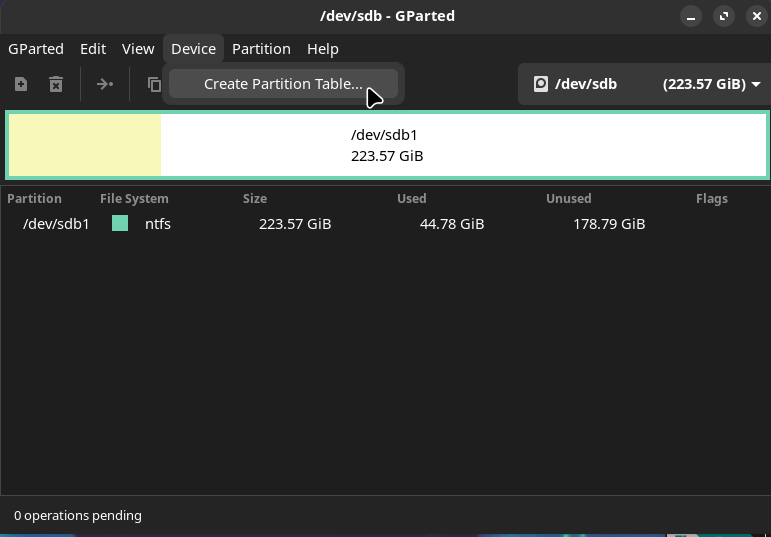Click the Size column header
771x537 pixels.
point(255,198)
